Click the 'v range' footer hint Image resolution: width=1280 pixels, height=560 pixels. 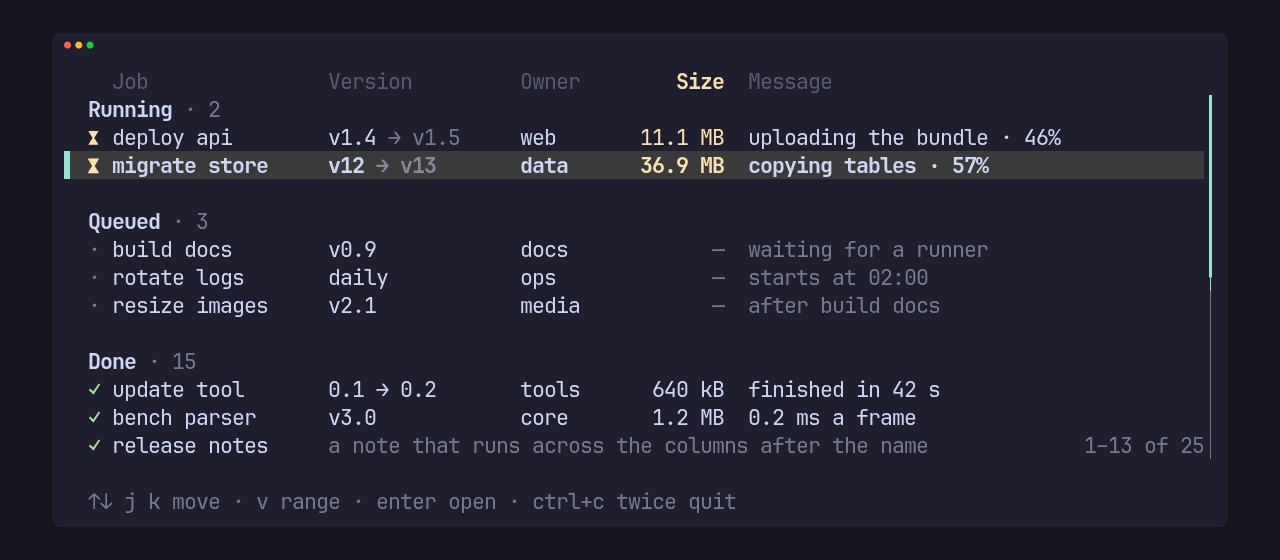tap(298, 502)
